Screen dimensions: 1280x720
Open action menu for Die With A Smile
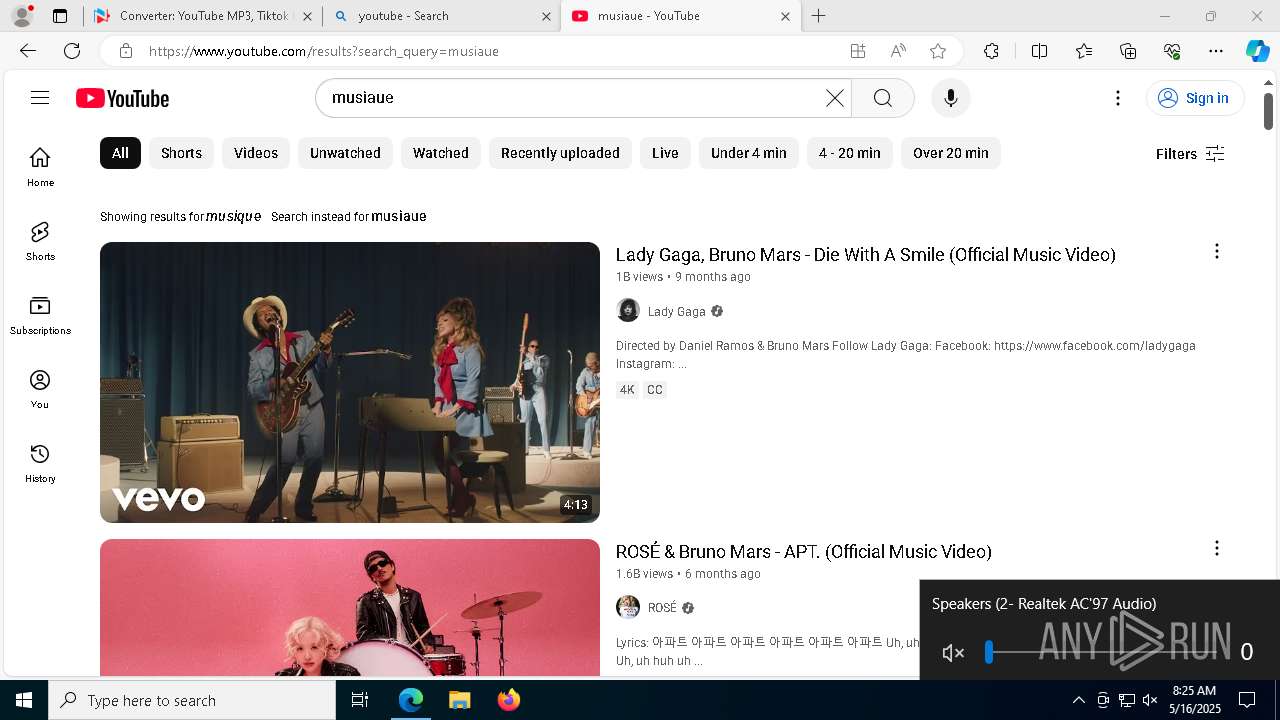click(x=1216, y=252)
